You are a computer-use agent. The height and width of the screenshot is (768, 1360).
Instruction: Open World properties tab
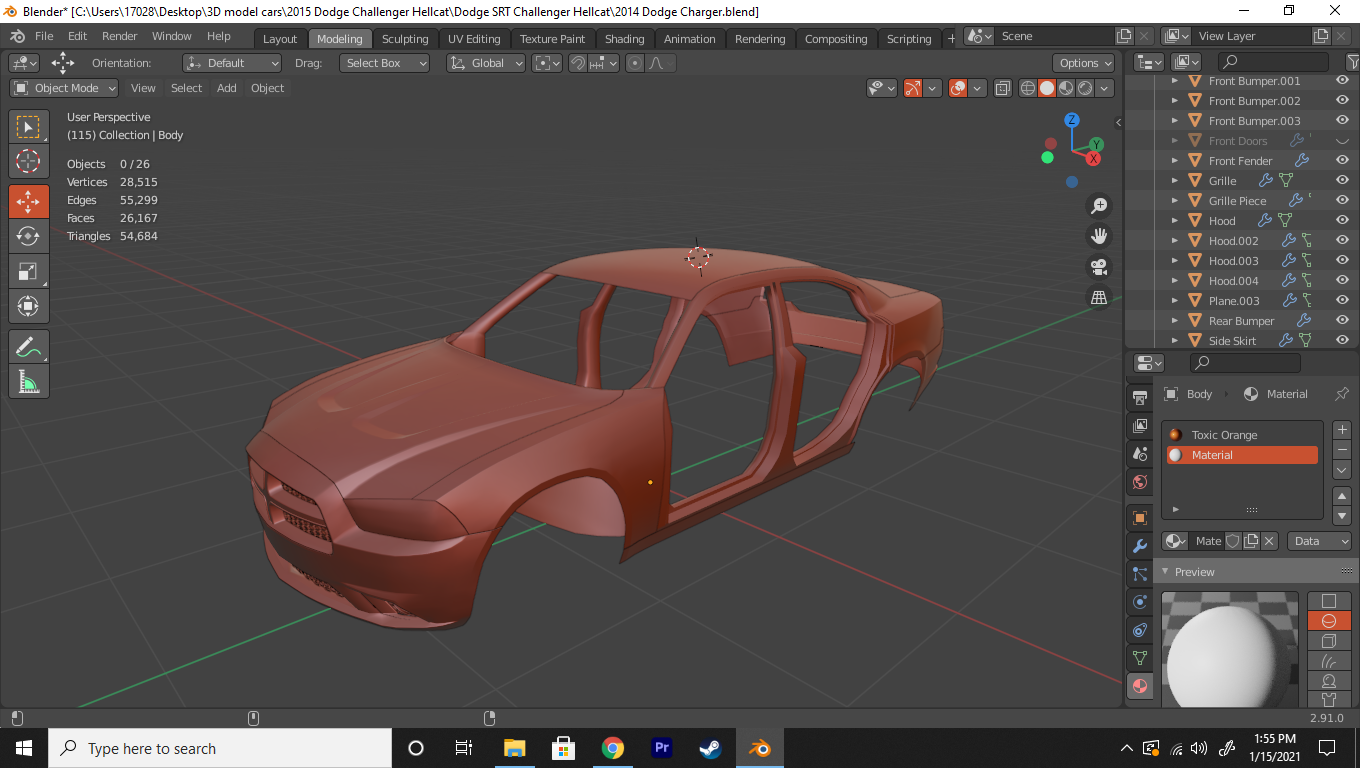click(1139, 482)
